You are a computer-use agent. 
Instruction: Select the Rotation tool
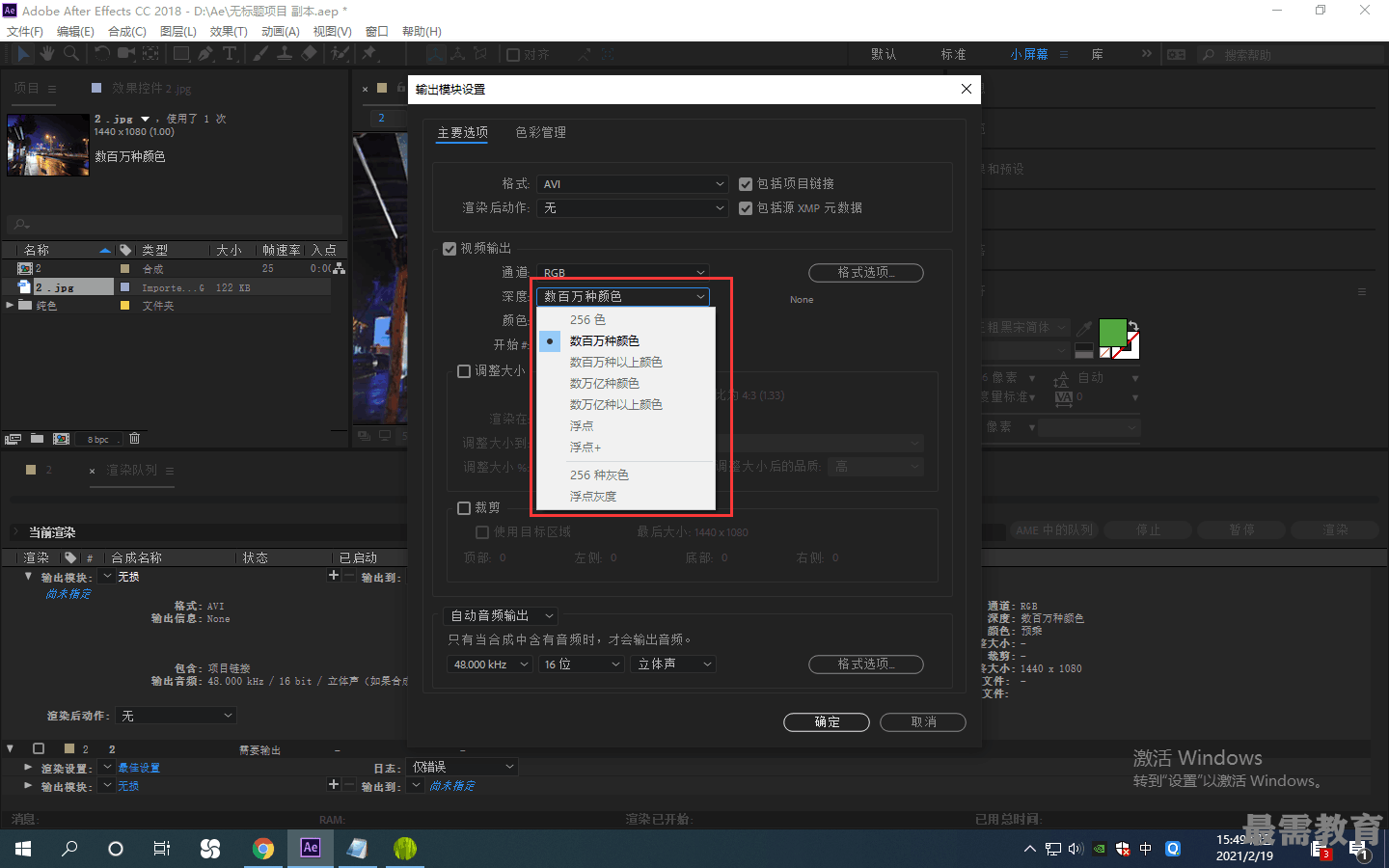coord(101,54)
